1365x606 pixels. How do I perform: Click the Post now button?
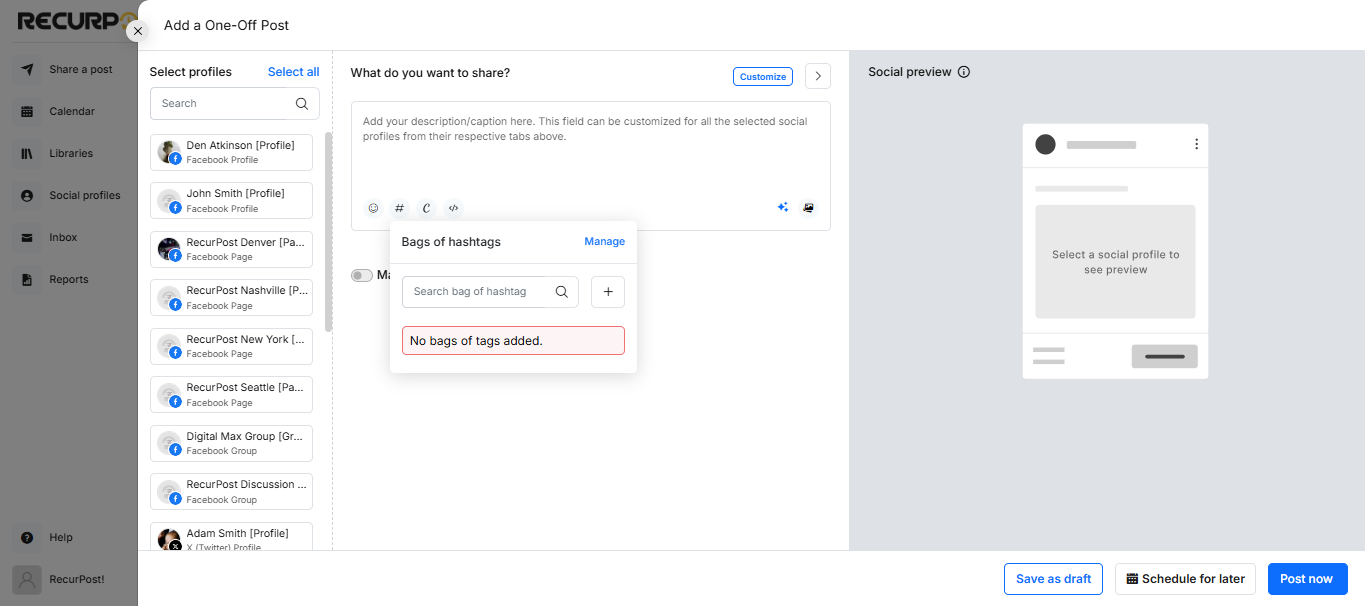(1307, 579)
